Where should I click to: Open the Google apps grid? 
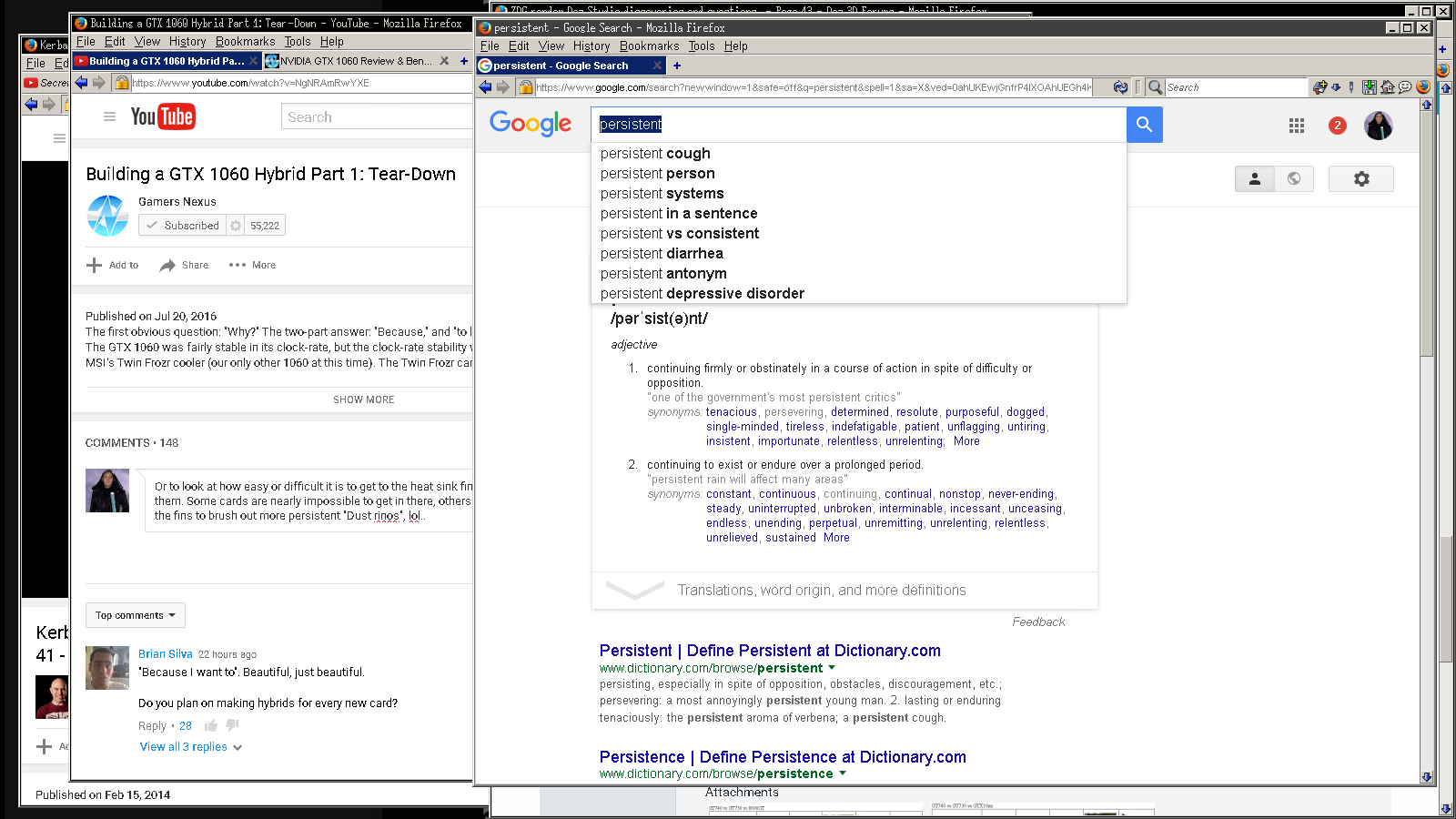pyautogui.click(x=1297, y=126)
